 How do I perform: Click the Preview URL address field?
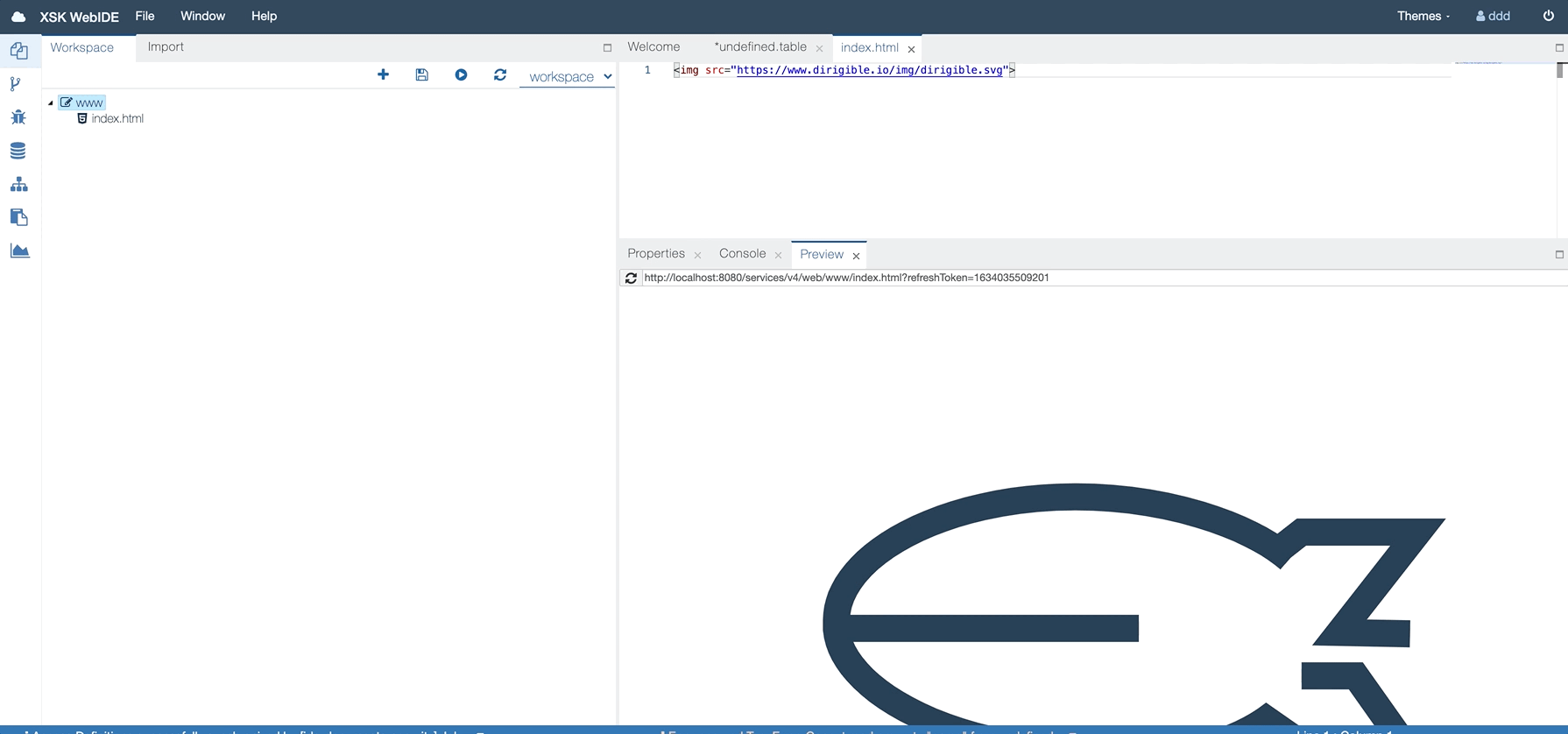1104,278
